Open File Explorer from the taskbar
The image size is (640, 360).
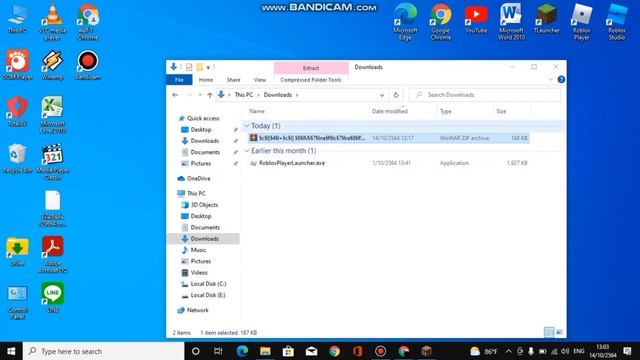coord(265,351)
